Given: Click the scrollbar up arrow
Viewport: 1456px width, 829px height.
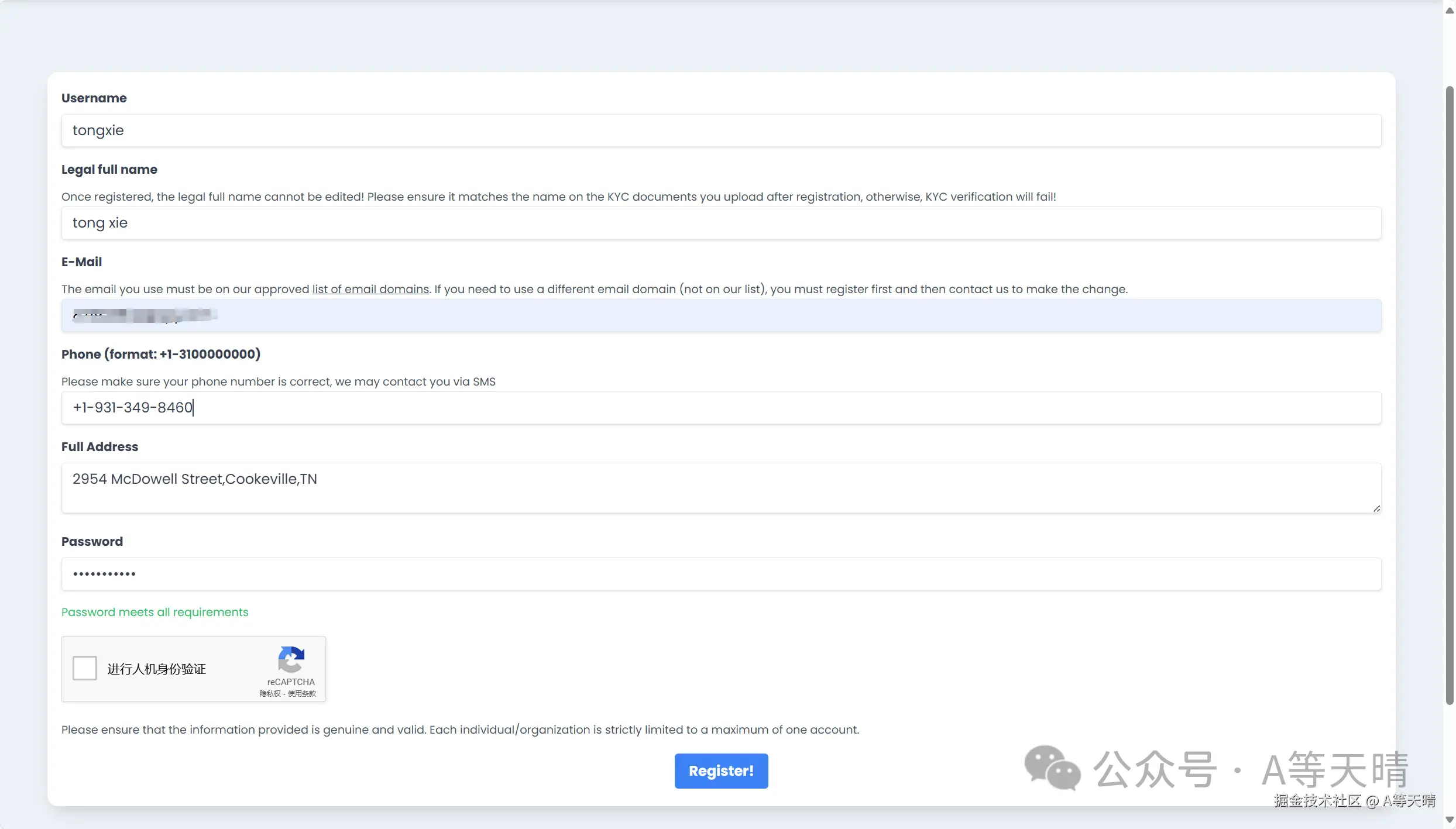Looking at the screenshot, I should pyautogui.click(x=1449, y=11).
